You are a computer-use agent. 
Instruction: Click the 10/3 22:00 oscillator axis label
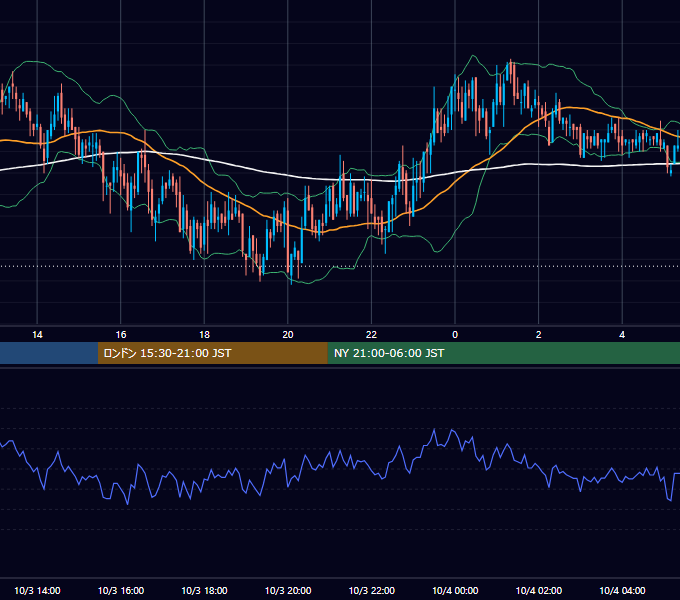(x=372, y=590)
